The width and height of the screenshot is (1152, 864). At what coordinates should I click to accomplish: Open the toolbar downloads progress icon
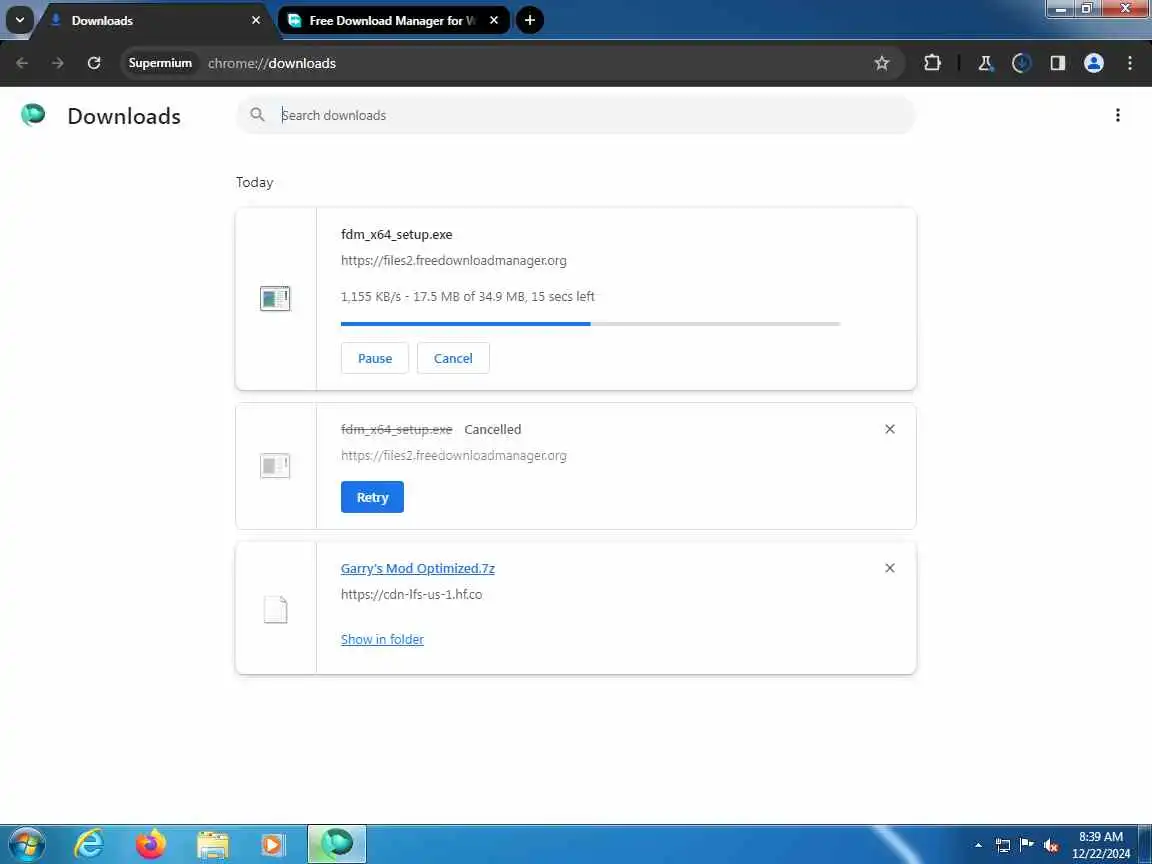(1021, 63)
